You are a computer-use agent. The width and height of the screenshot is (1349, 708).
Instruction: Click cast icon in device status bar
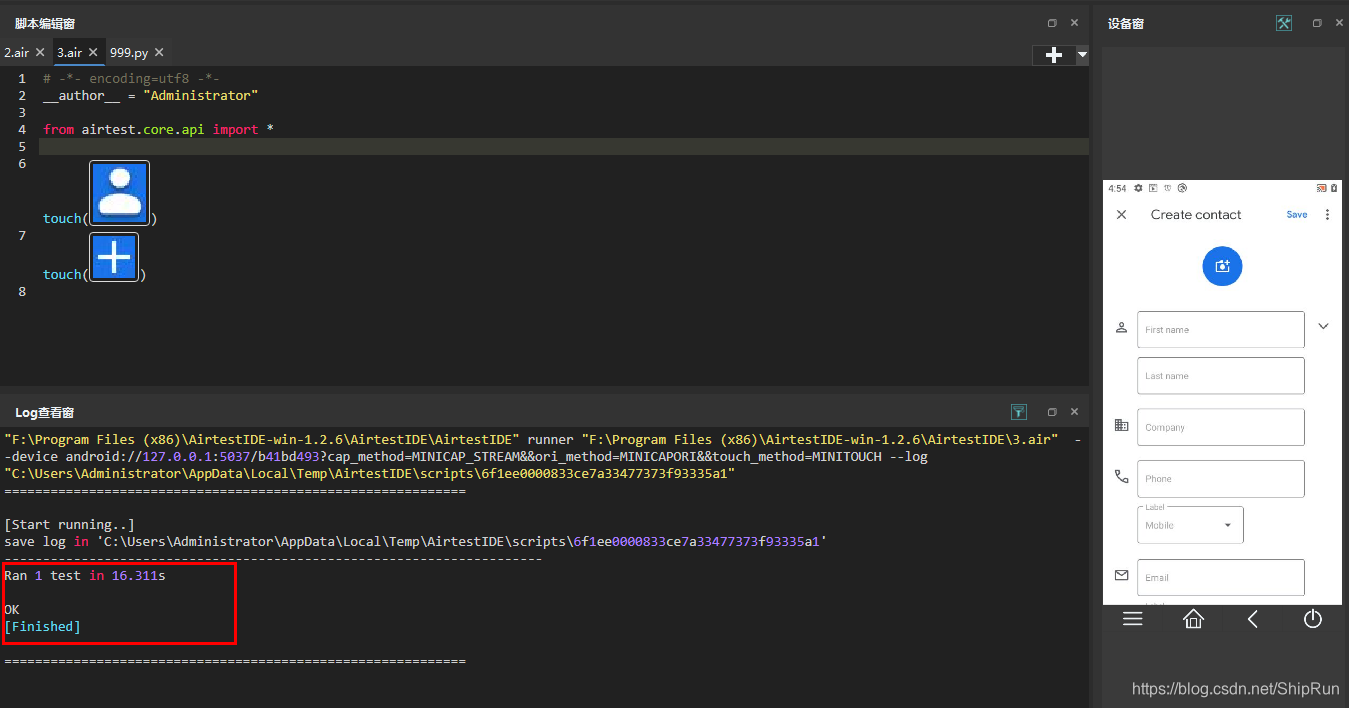click(1321, 188)
